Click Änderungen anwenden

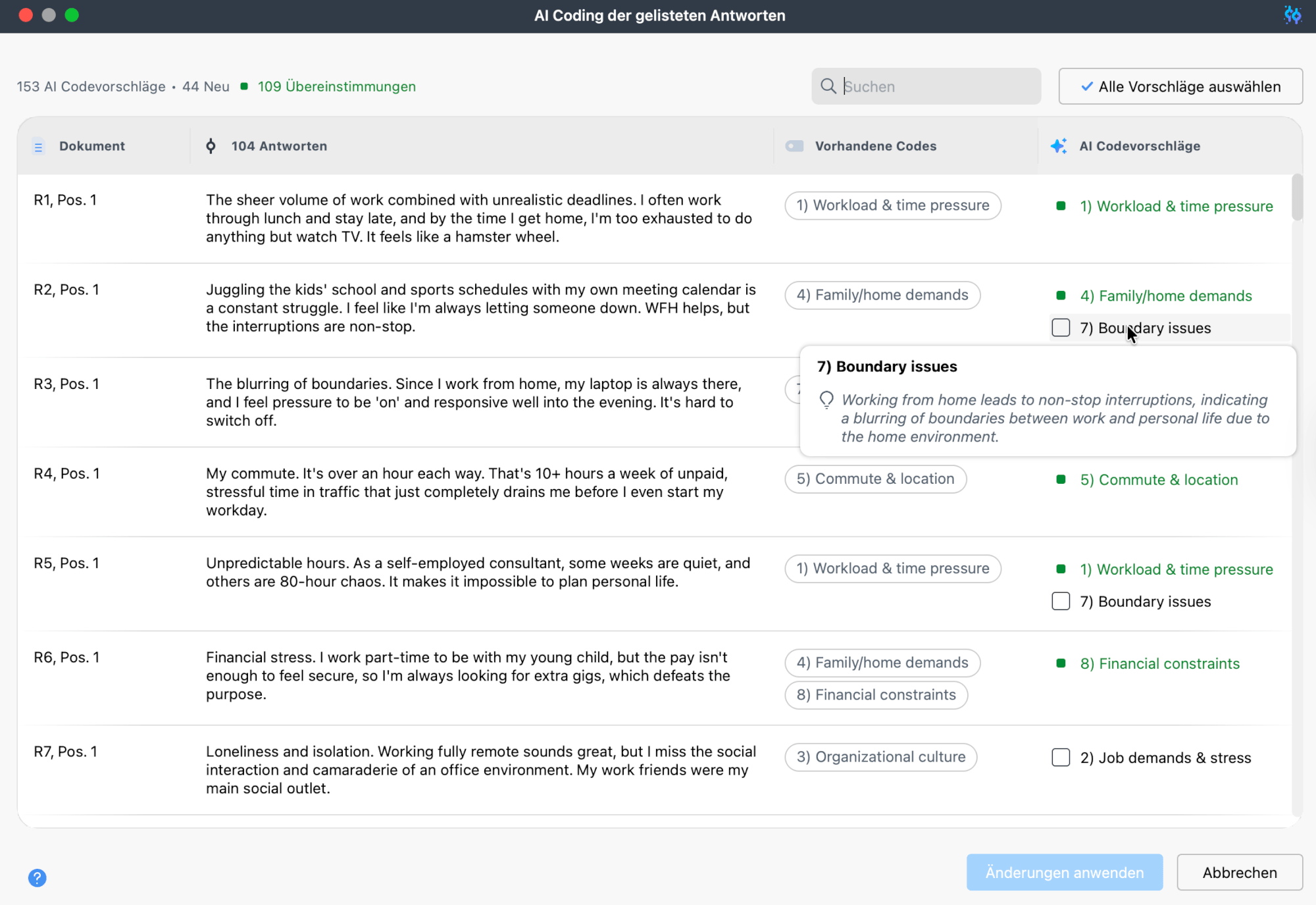tap(1063, 872)
